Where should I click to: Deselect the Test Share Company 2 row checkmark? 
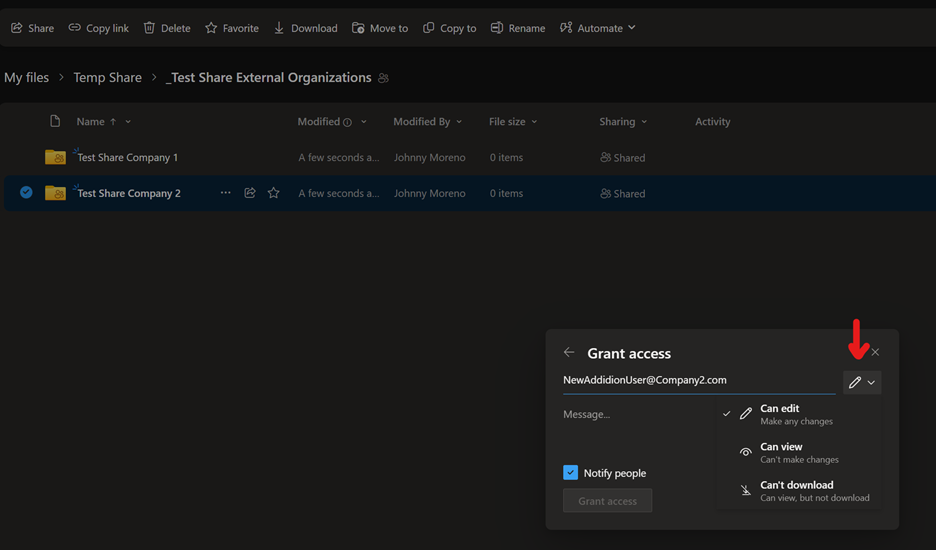tap(26, 192)
